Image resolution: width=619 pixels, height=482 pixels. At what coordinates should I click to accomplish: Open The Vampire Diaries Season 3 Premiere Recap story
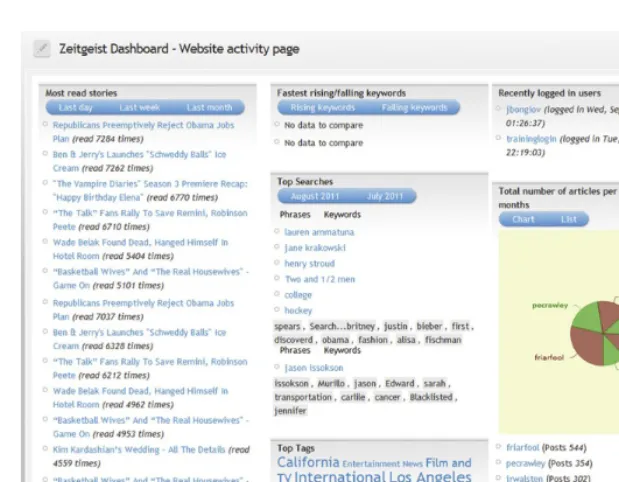coord(150,190)
